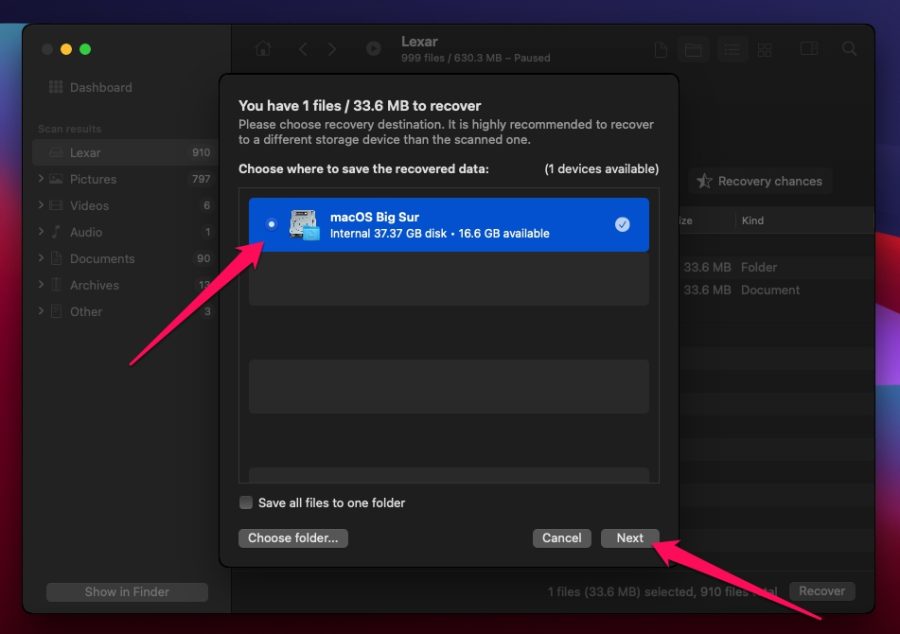This screenshot has height=634, width=900.
Task: Toggle the preview panel icon
Action: click(x=809, y=49)
